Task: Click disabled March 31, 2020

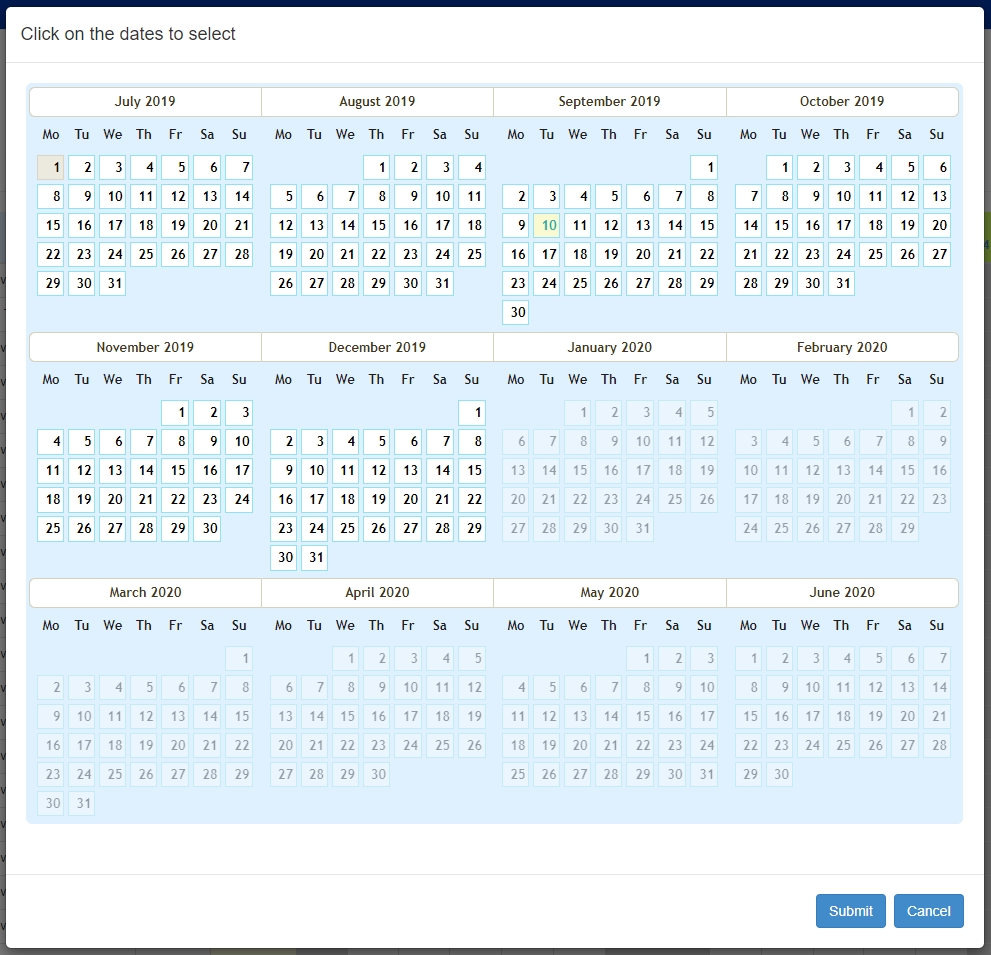Action: pos(82,803)
